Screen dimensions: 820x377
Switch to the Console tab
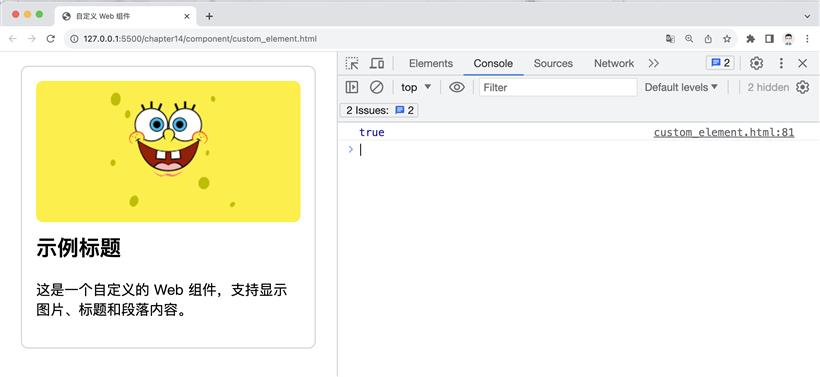(493, 63)
